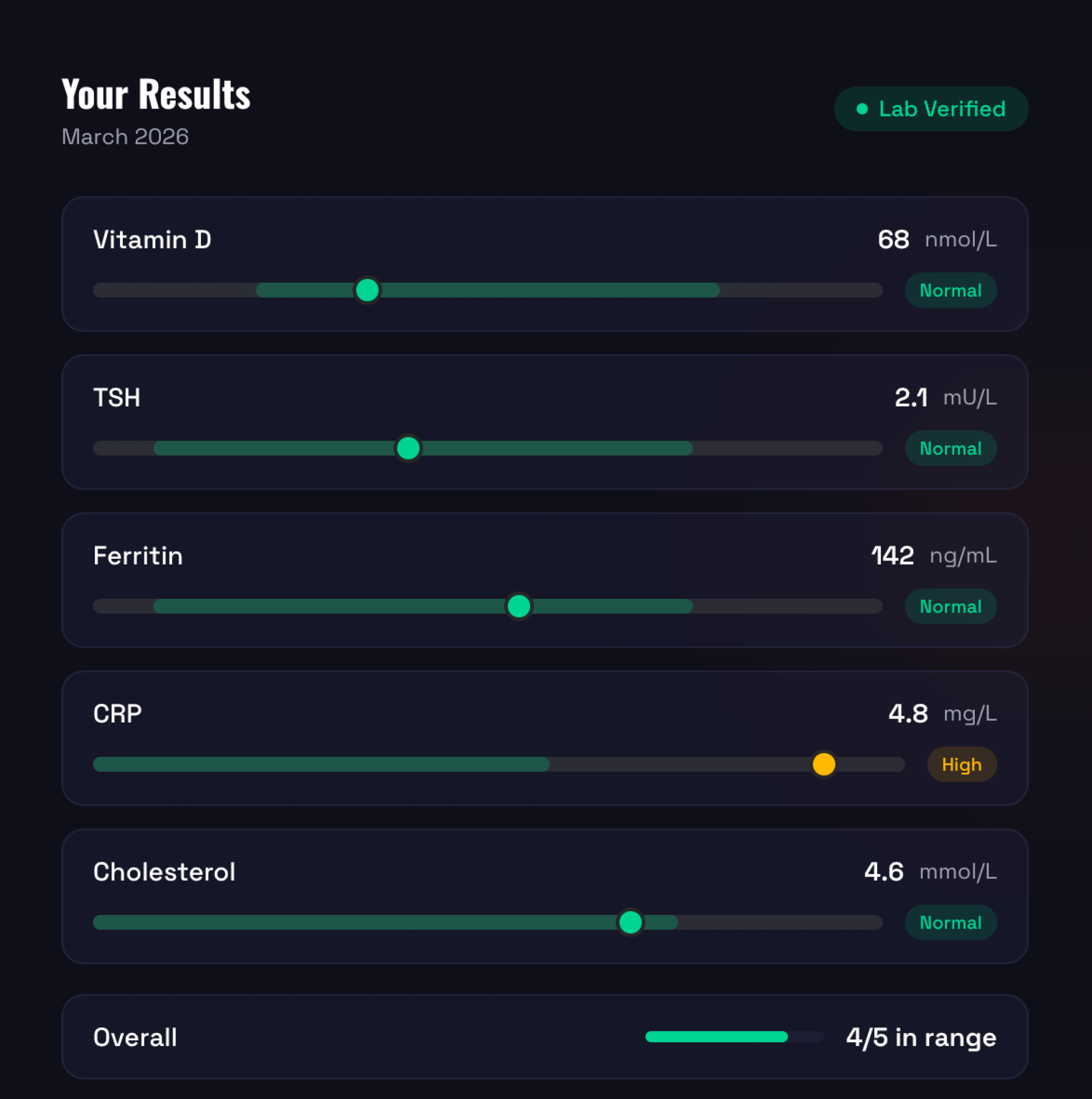Click the Overall summary label

(135, 1037)
